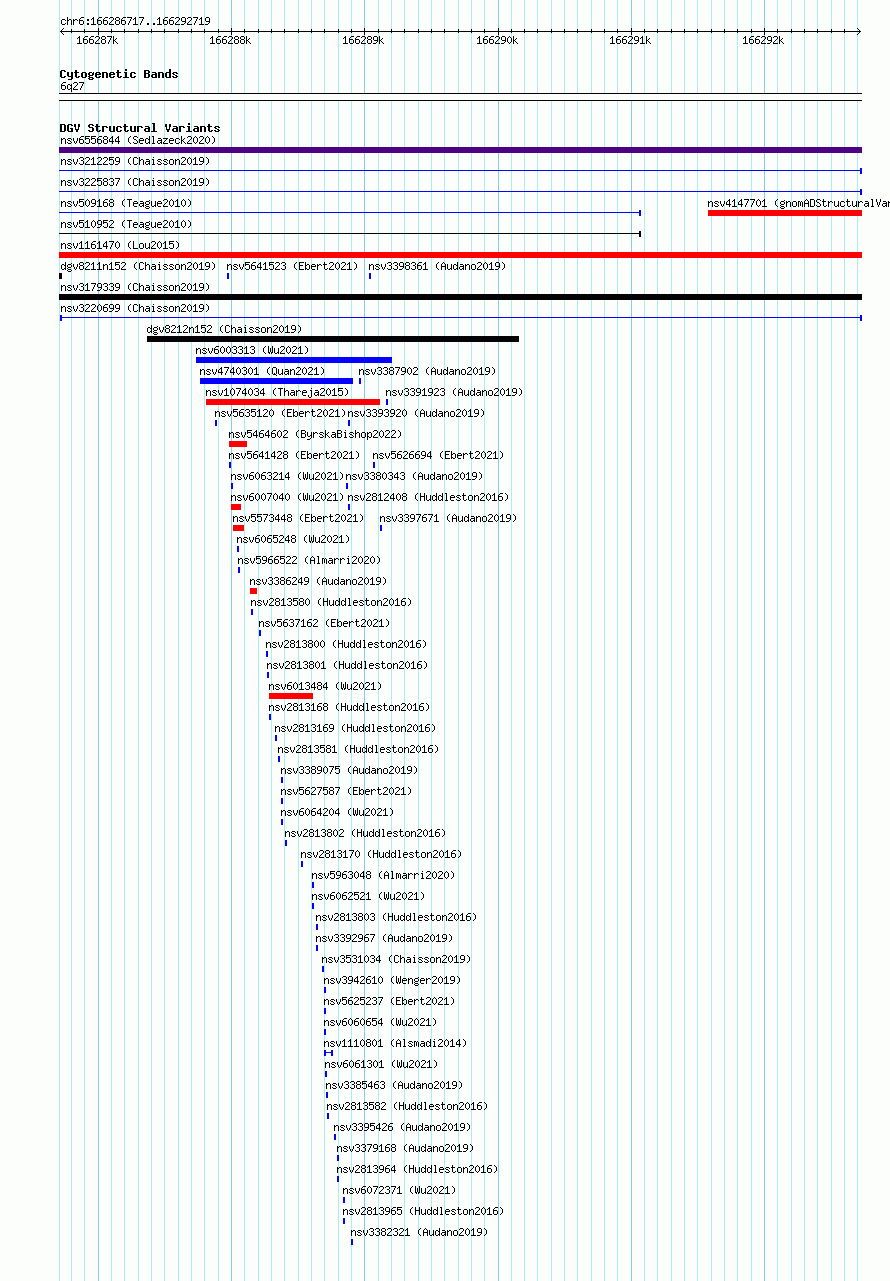Click nsv3382321 (Audano2019) label
Image resolution: width=890 pixels, height=1281 pixels.
[x=420, y=1232]
